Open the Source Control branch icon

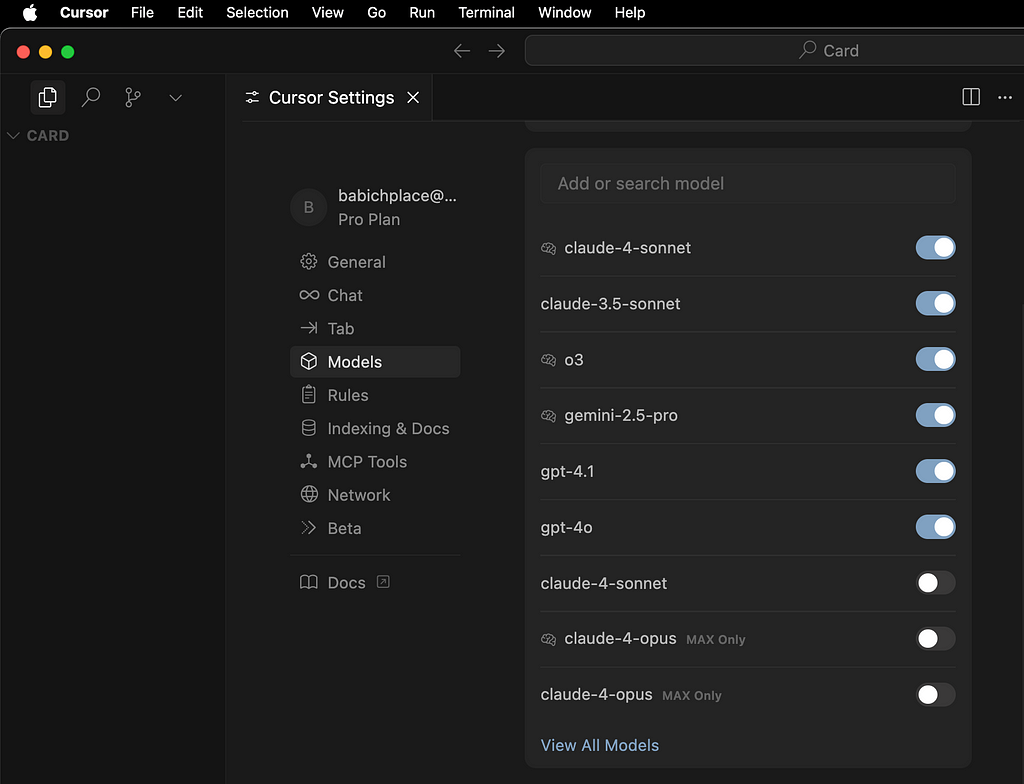(133, 97)
